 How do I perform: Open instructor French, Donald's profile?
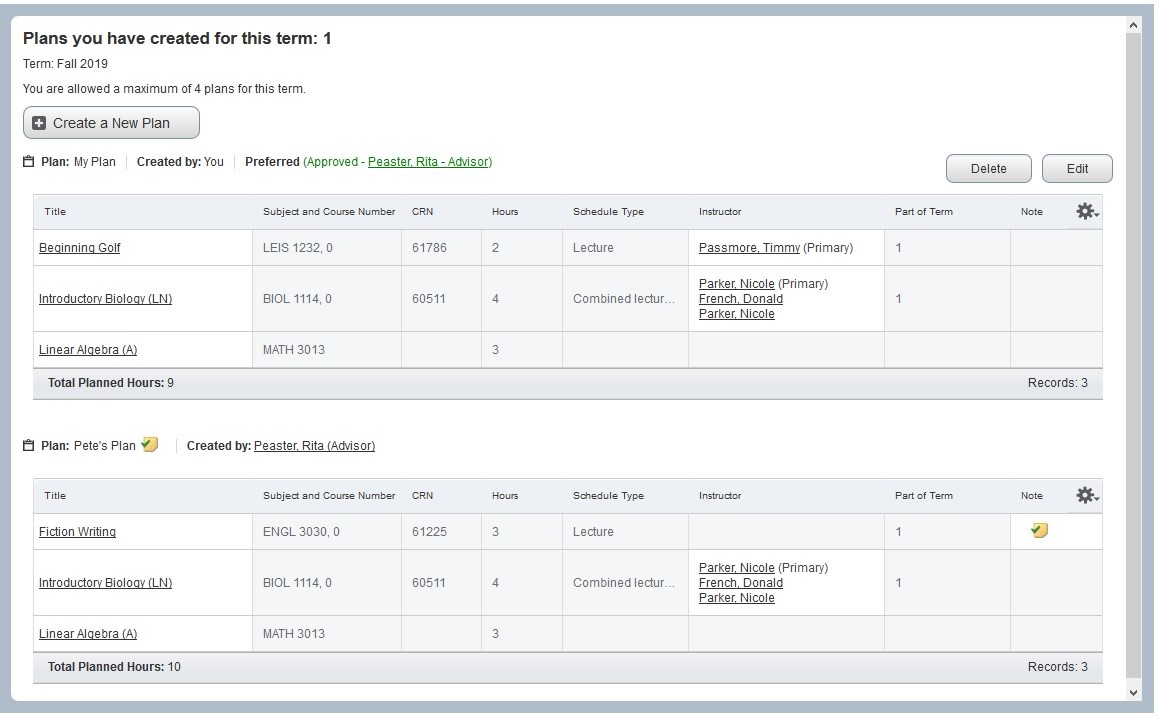click(x=739, y=298)
